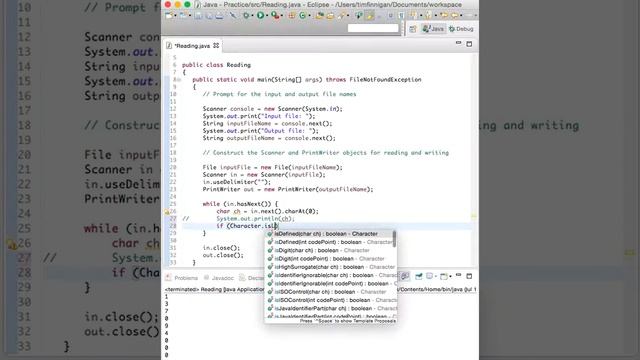Select isDigit(int codePoint) completion proposal
Viewport: 640px width, 360px height.
(x=330, y=259)
